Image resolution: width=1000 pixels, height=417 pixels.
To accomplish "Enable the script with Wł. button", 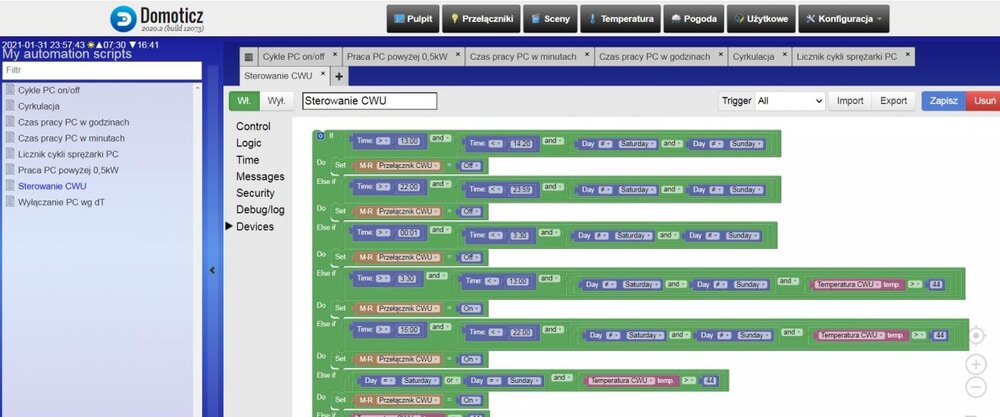I will 243,101.
